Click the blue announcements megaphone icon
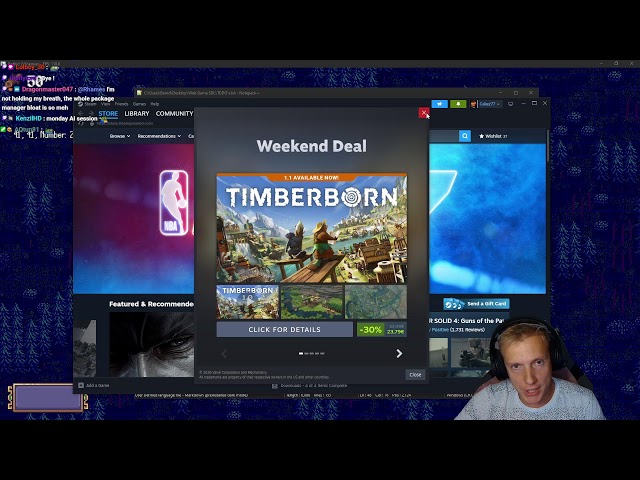 440,104
